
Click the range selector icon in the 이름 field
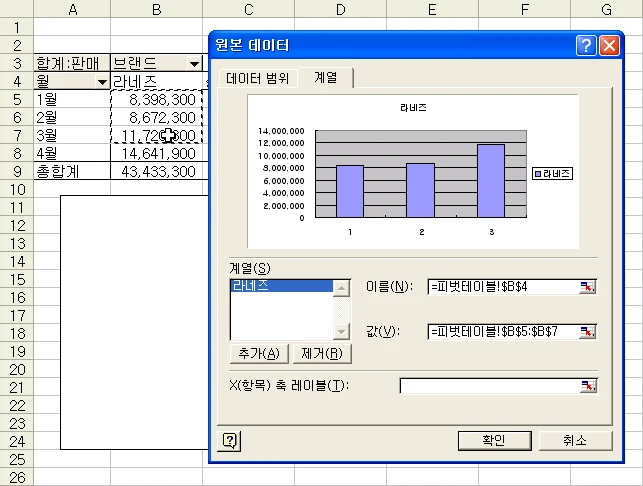(x=587, y=287)
